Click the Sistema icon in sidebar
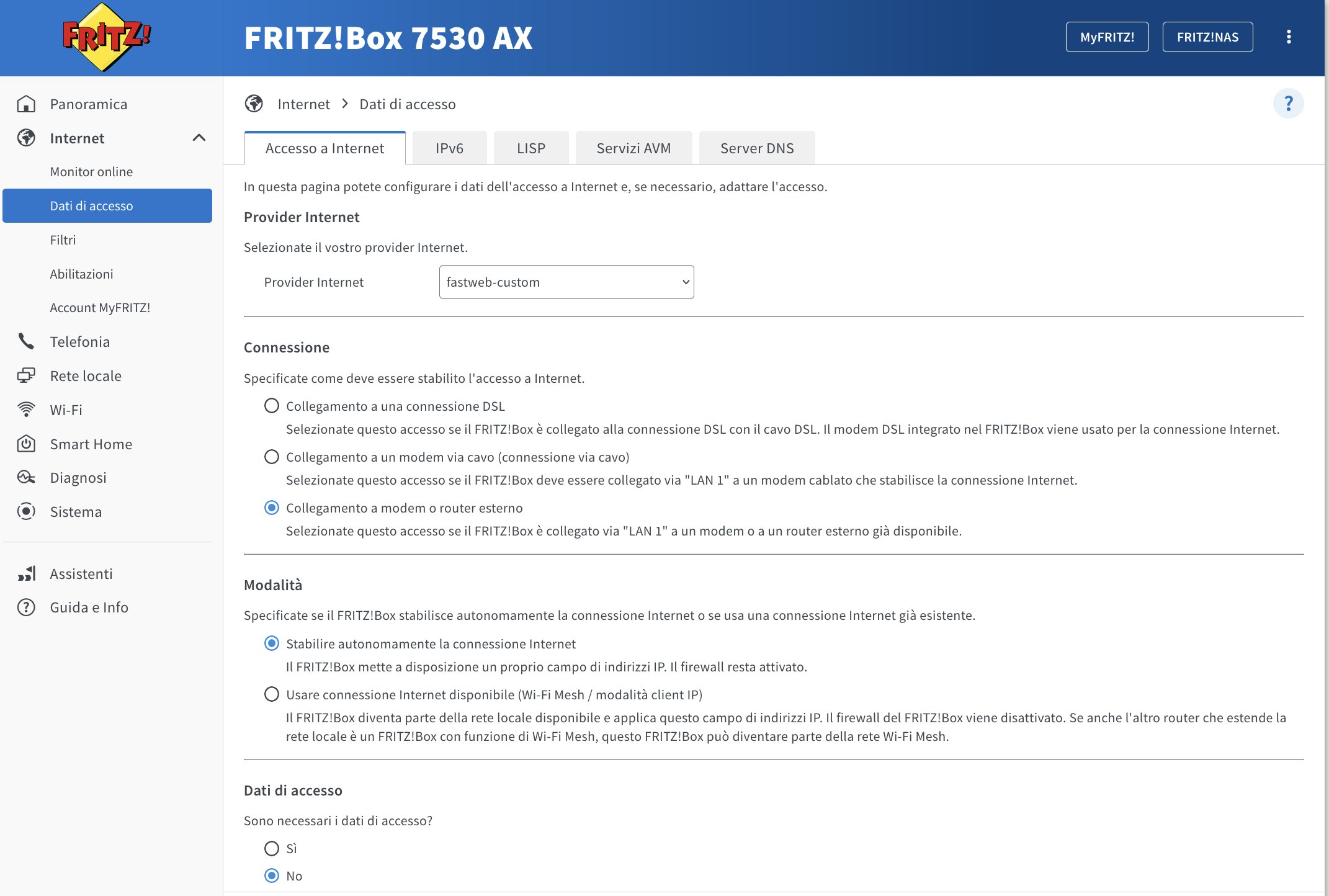The height and width of the screenshot is (896, 1329). 26,511
